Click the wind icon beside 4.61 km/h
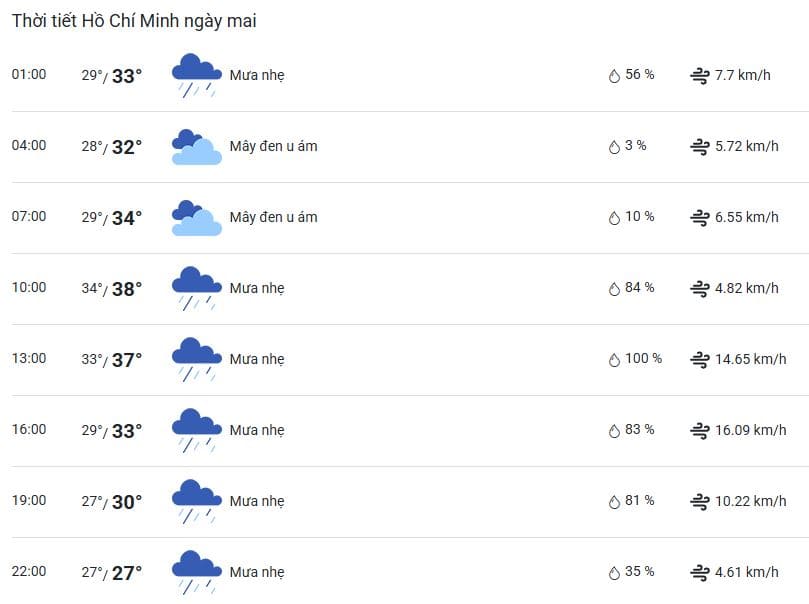809x604 pixels. (x=700, y=573)
